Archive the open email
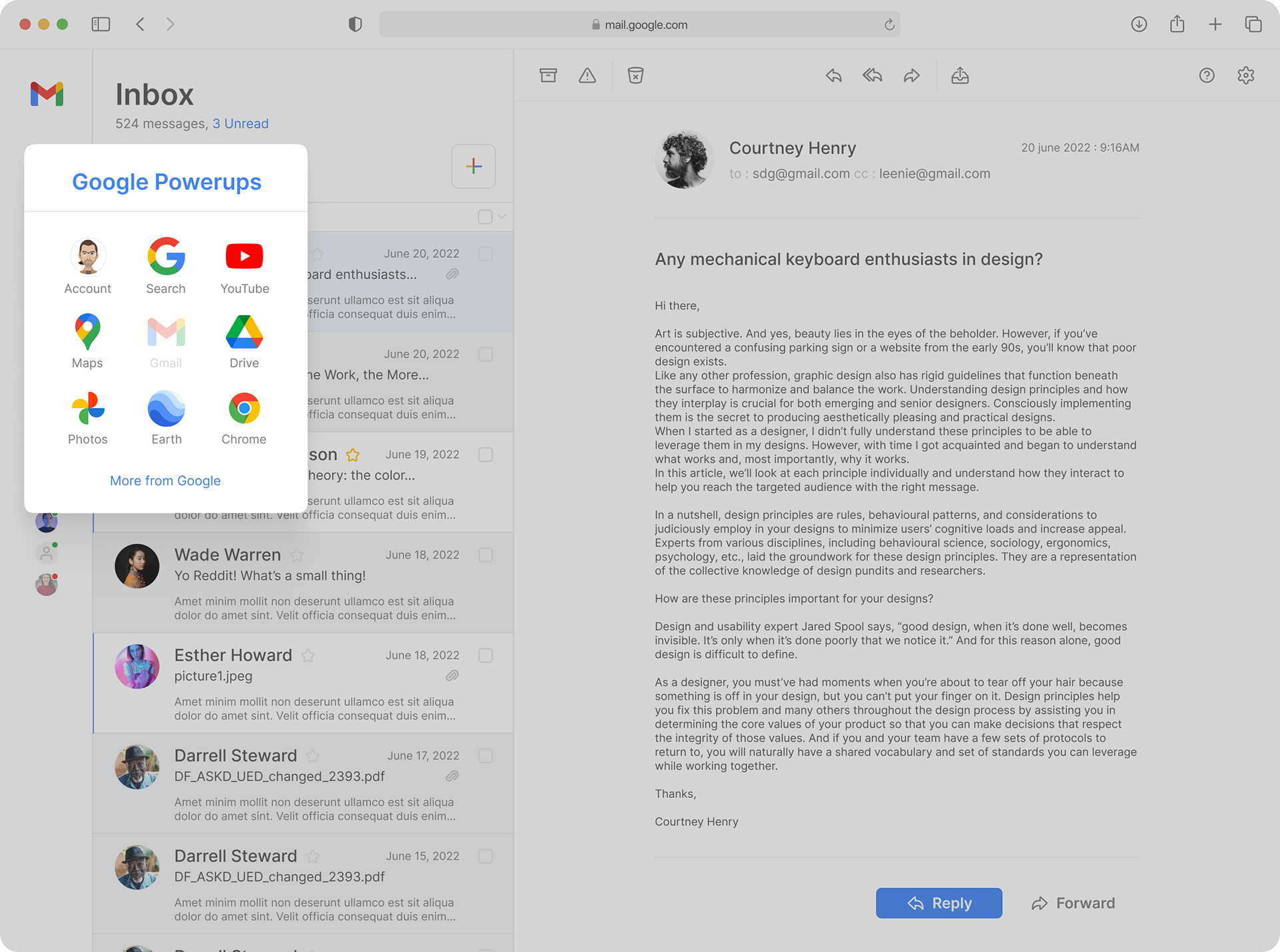This screenshot has width=1280, height=952. coord(548,75)
